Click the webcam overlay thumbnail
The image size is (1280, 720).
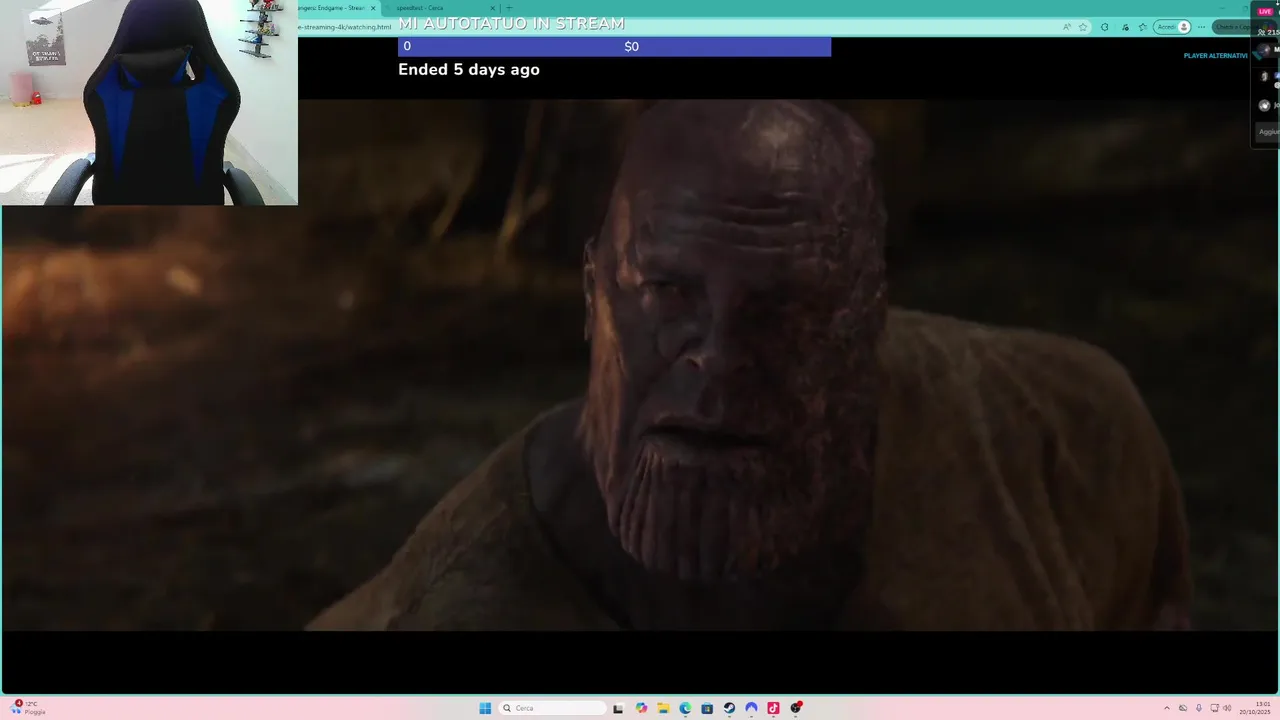tap(149, 102)
